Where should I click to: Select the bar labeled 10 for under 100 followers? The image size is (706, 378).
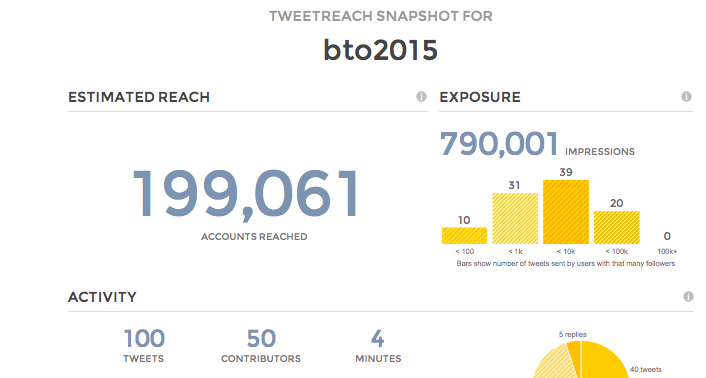pyautogui.click(x=464, y=235)
